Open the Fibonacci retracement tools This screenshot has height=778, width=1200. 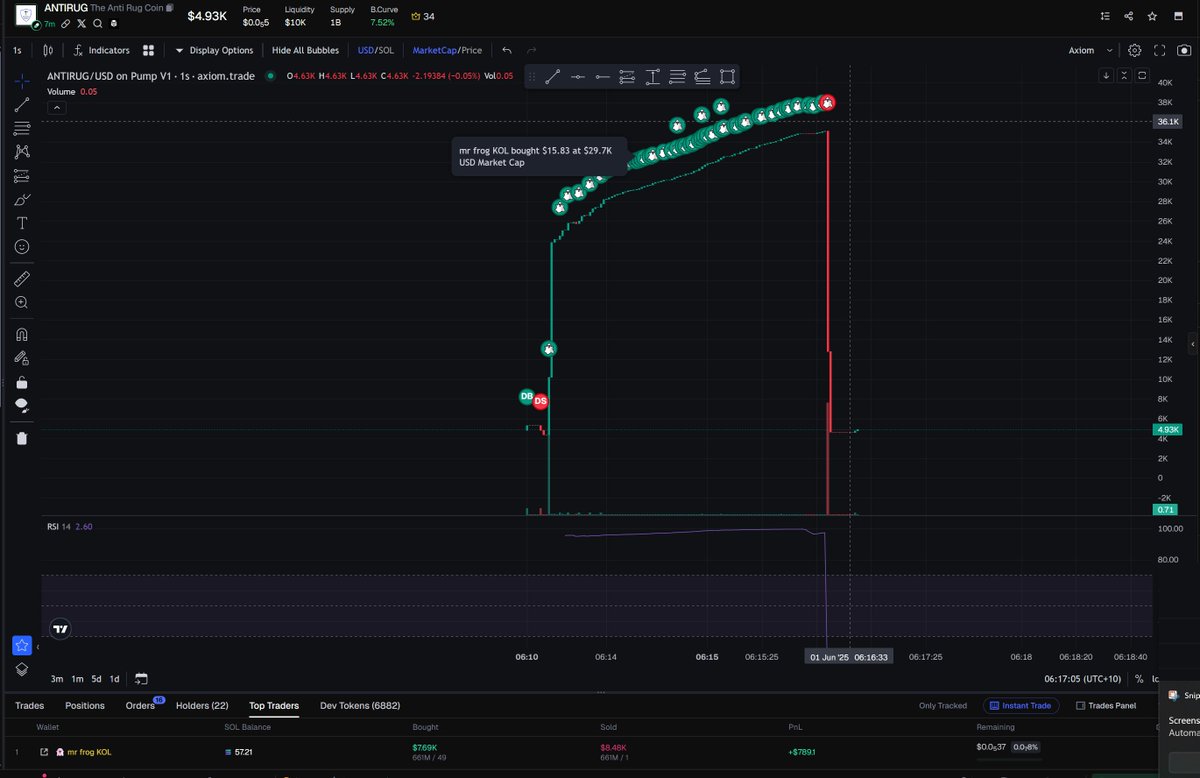click(x=22, y=128)
